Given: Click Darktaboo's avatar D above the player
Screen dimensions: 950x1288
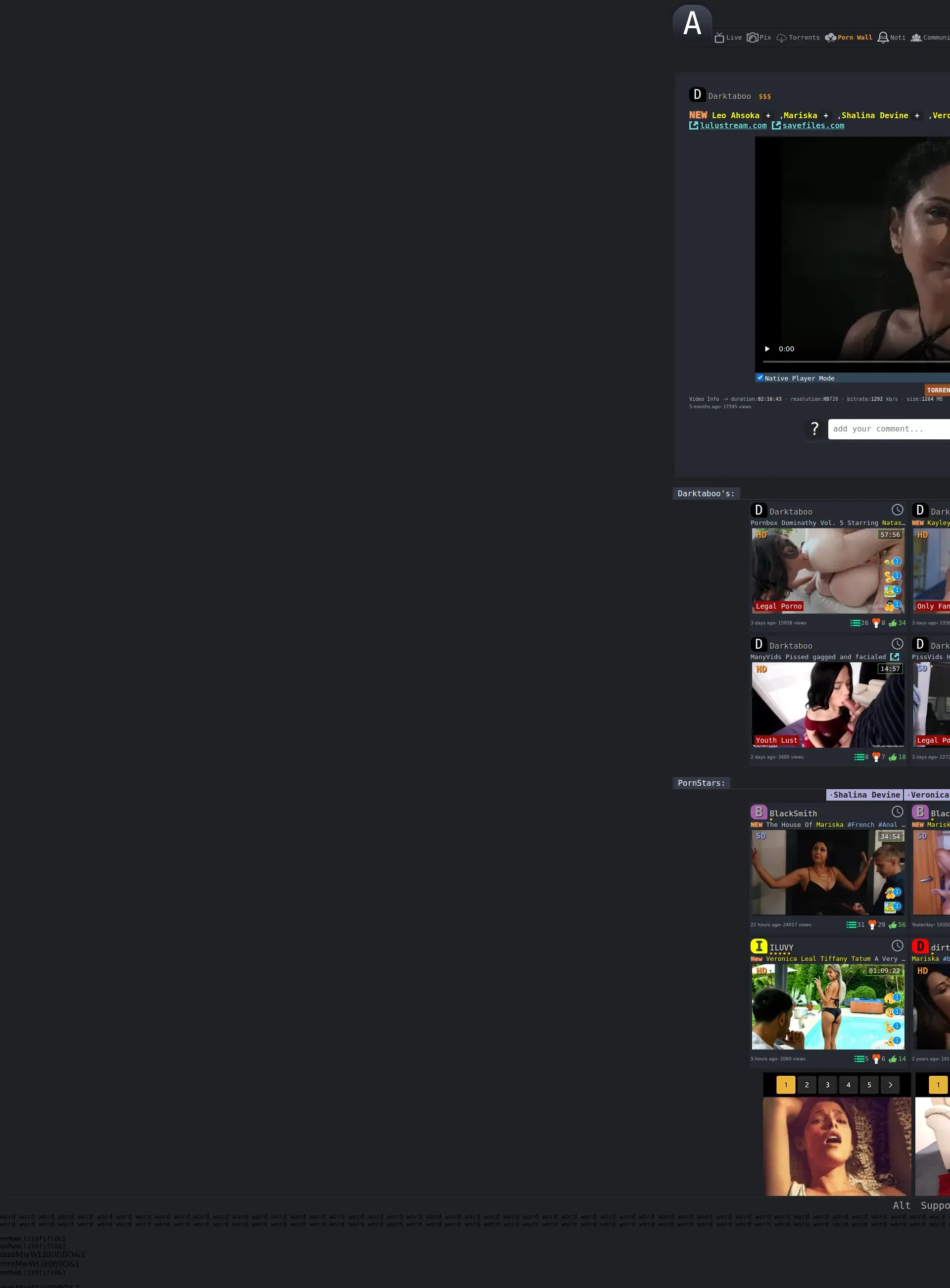Looking at the screenshot, I should click(x=697, y=95).
